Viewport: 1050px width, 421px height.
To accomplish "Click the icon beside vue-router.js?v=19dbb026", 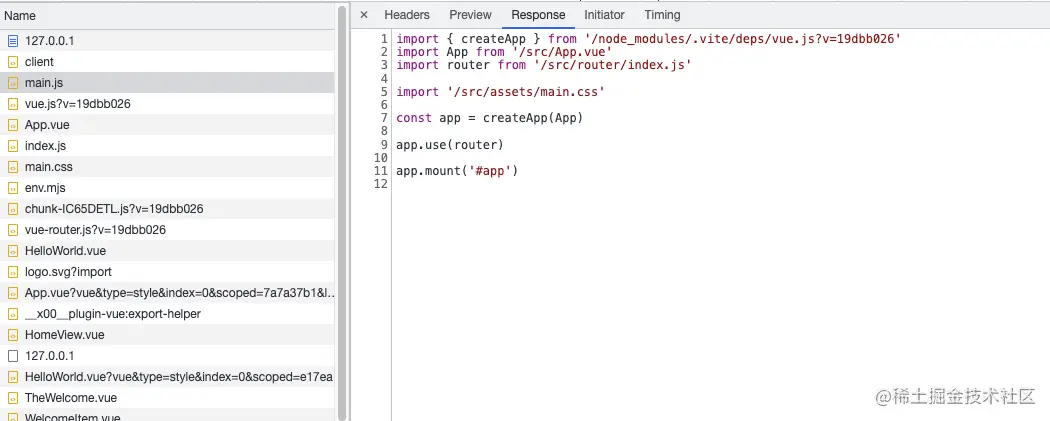I will [x=13, y=230].
